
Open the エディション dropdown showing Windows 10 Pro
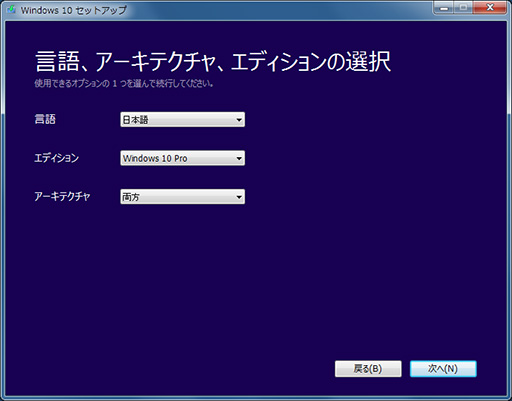(182, 158)
